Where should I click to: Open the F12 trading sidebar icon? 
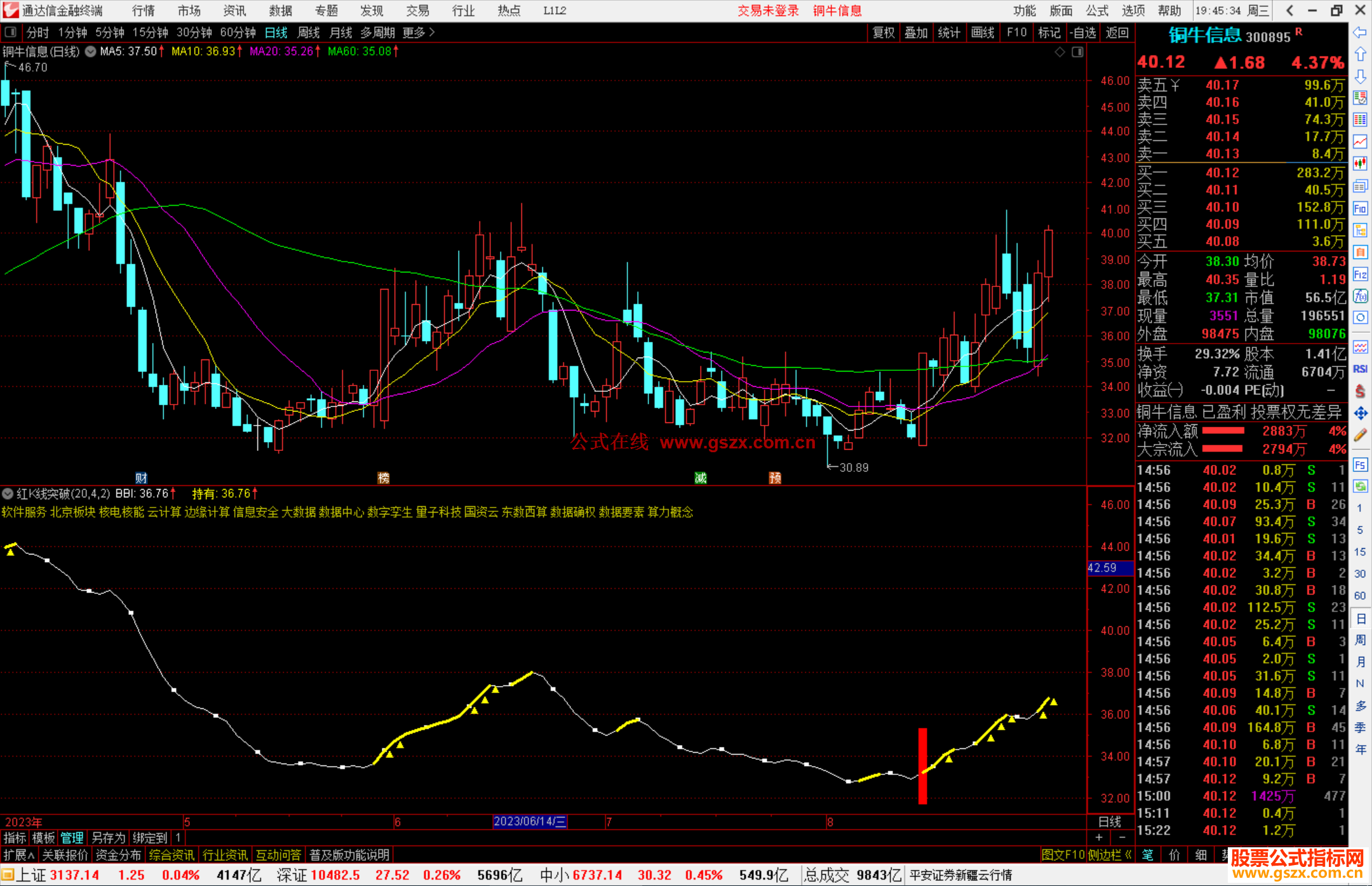pos(1360,274)
